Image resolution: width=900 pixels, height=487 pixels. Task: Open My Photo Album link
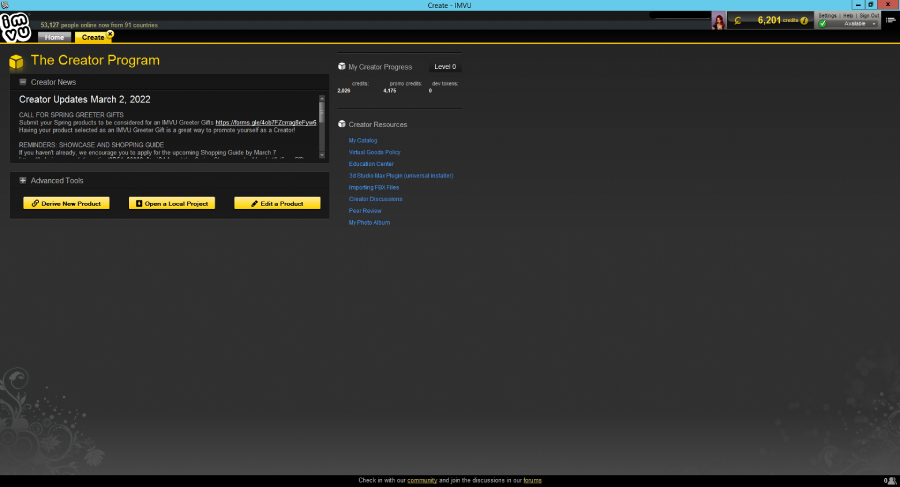point(369,223)
